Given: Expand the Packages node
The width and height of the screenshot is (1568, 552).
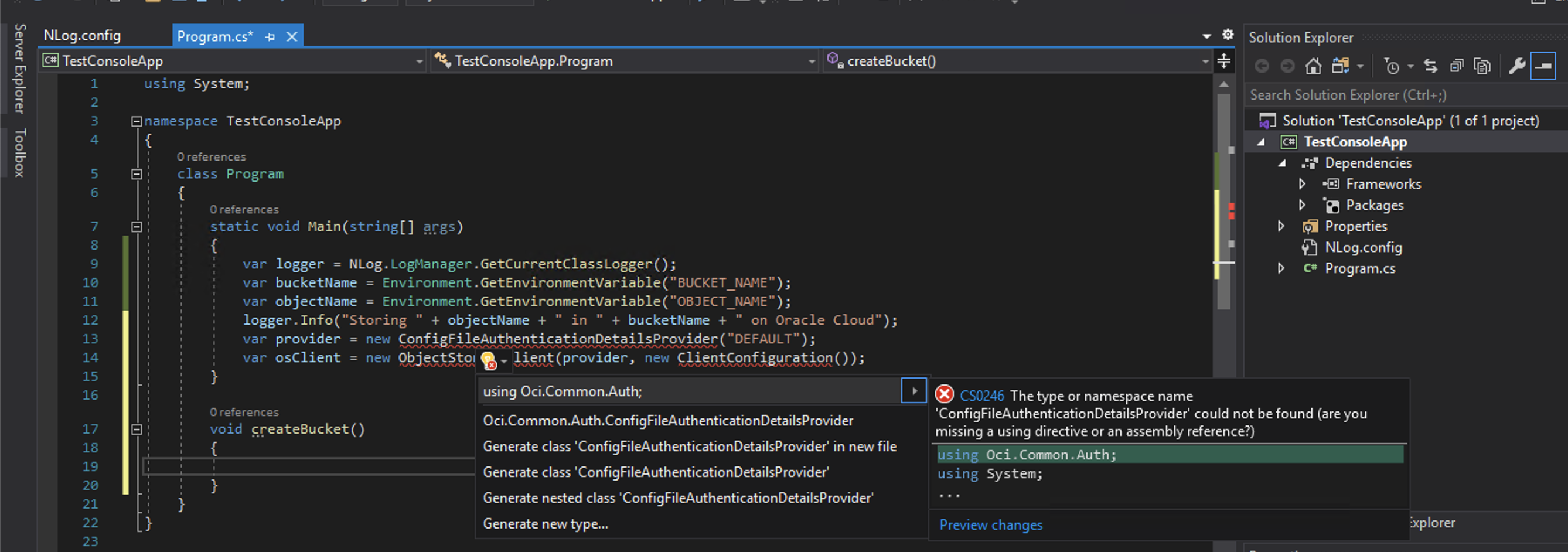Looking at the screenshot, I should [1302, 205].
